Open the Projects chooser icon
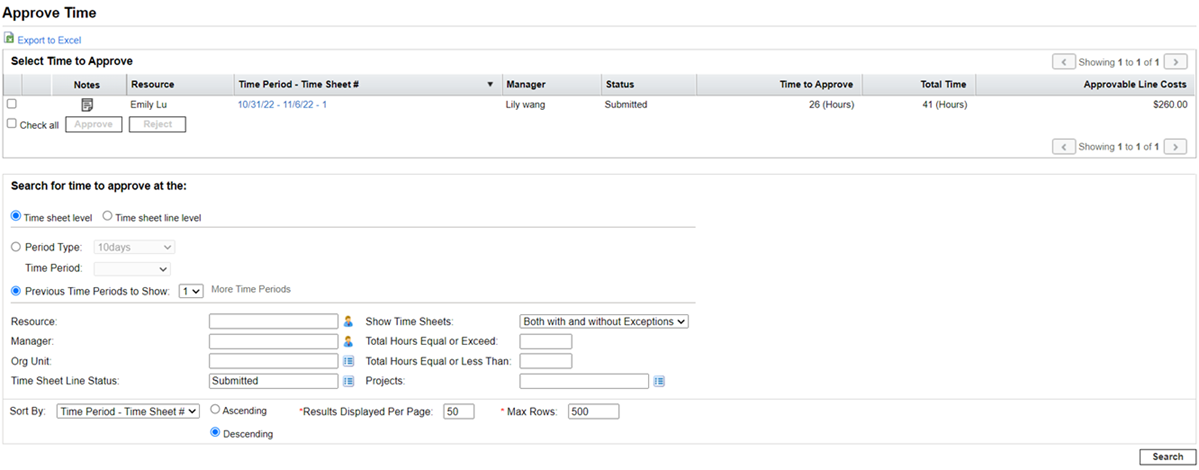1199x470 pixels. (x=660, y=381)
